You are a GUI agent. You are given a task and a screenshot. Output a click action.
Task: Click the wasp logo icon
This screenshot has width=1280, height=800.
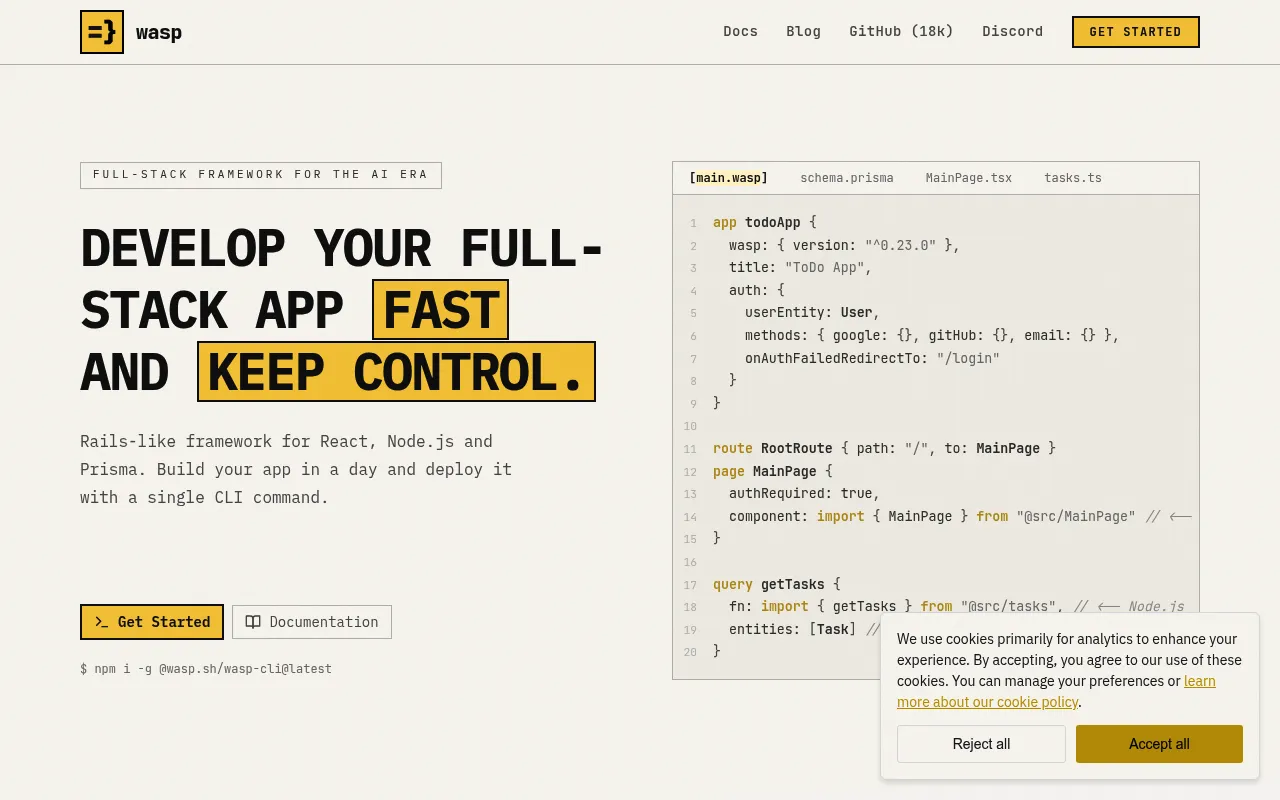click(x=102, y=32)
